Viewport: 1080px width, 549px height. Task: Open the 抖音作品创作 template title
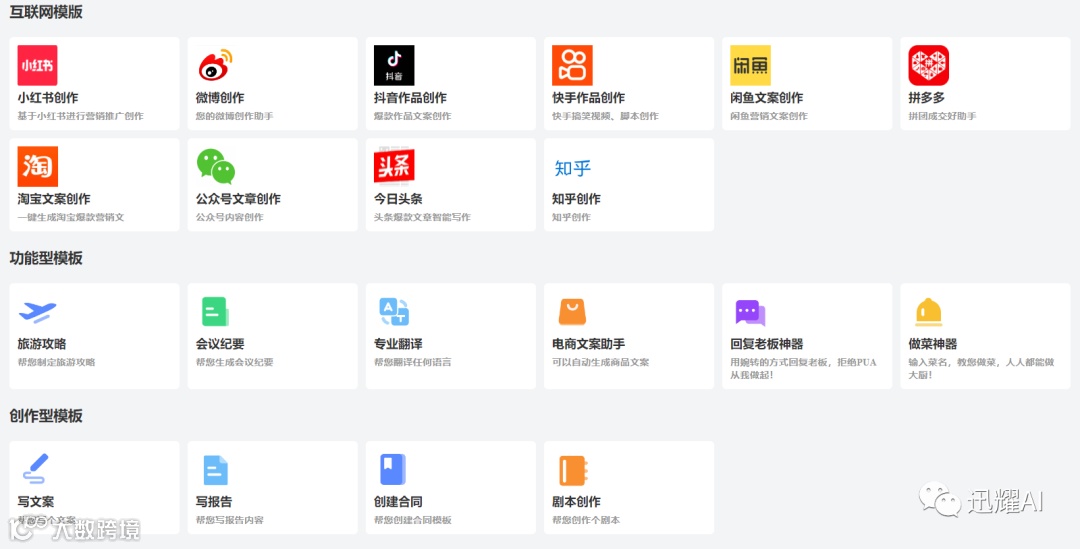click(411, 98)
